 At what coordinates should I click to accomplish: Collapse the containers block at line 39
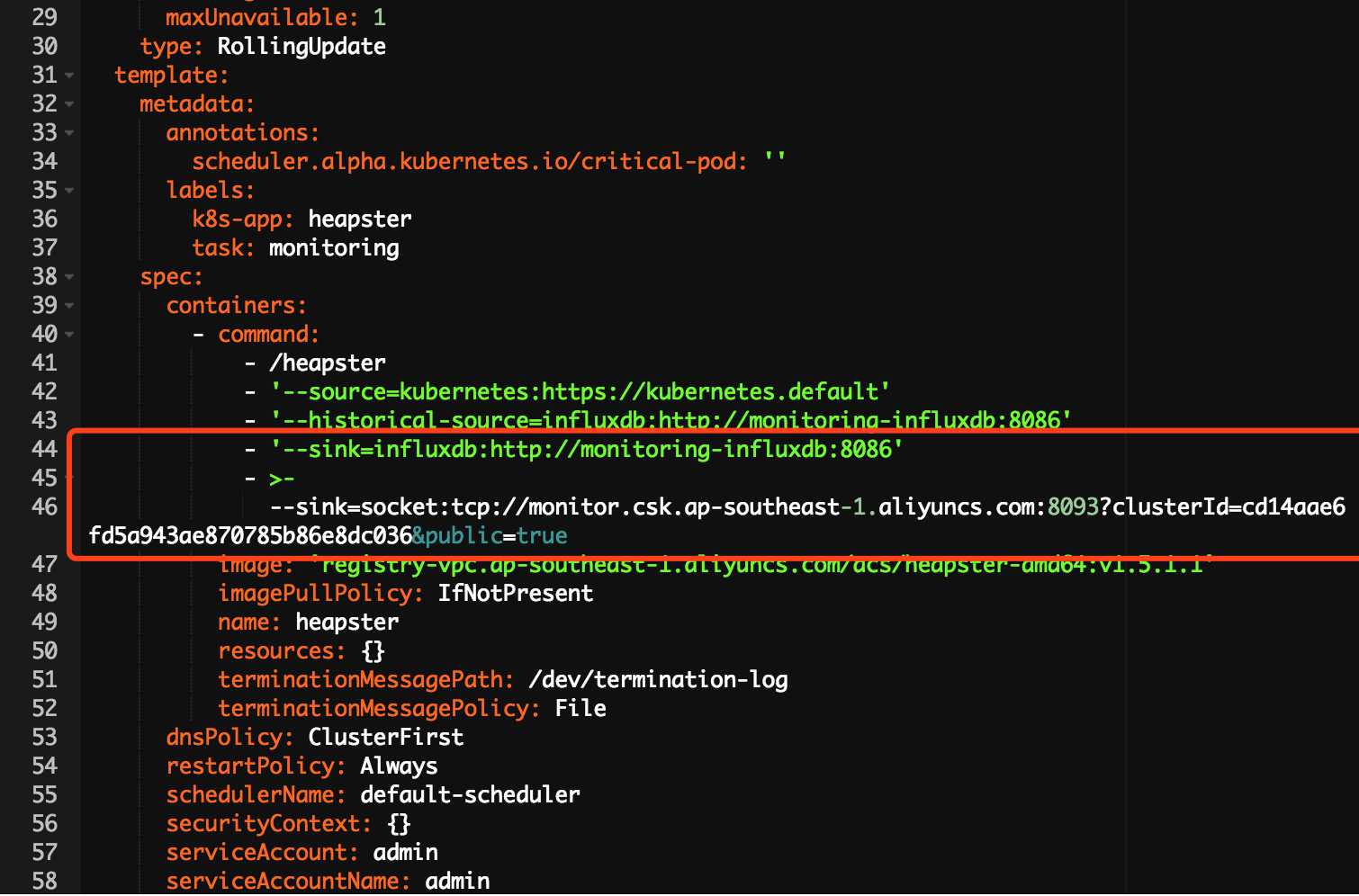69,306
